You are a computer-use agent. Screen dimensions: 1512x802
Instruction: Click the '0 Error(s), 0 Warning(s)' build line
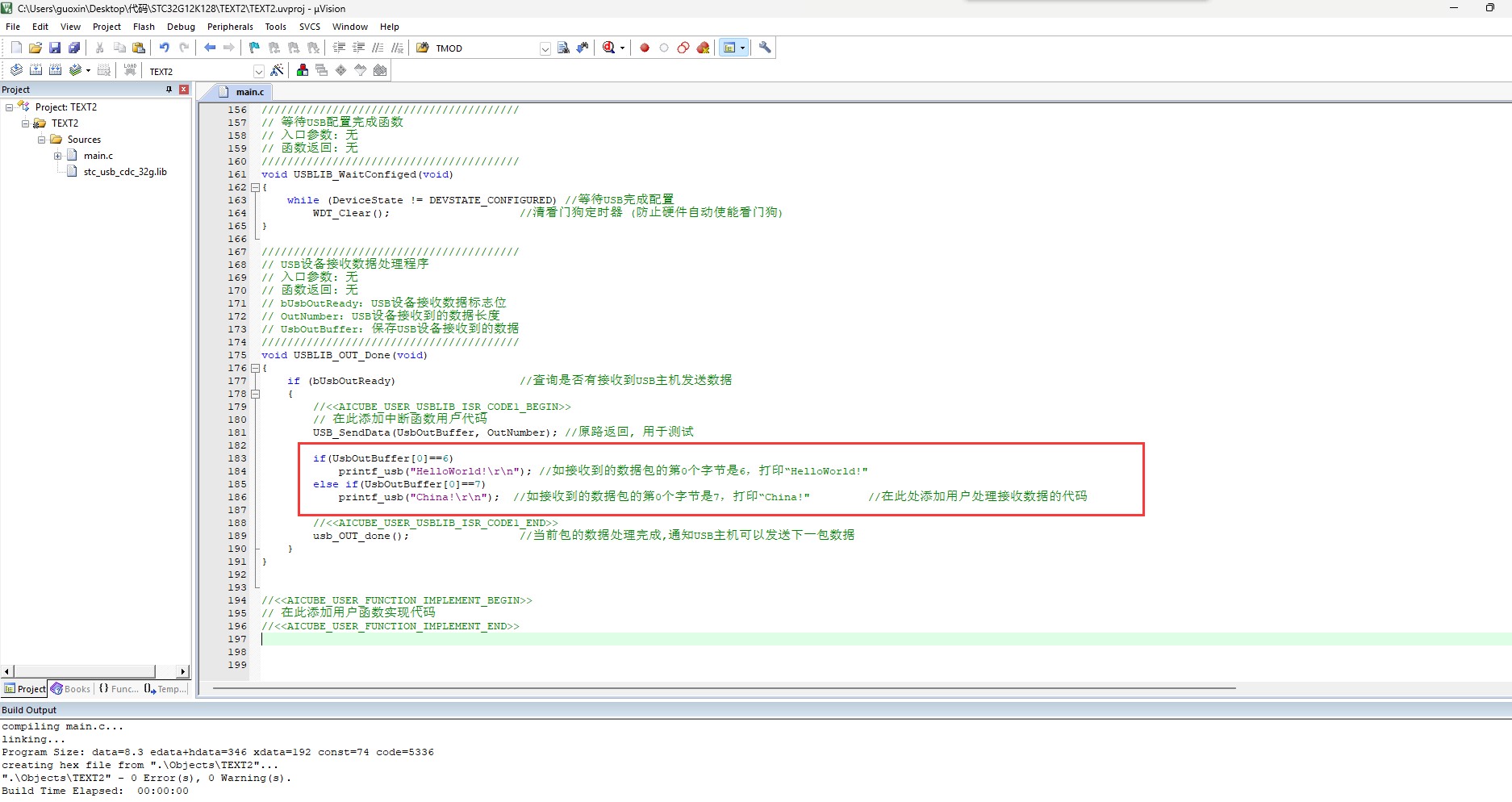click(147, 779)
